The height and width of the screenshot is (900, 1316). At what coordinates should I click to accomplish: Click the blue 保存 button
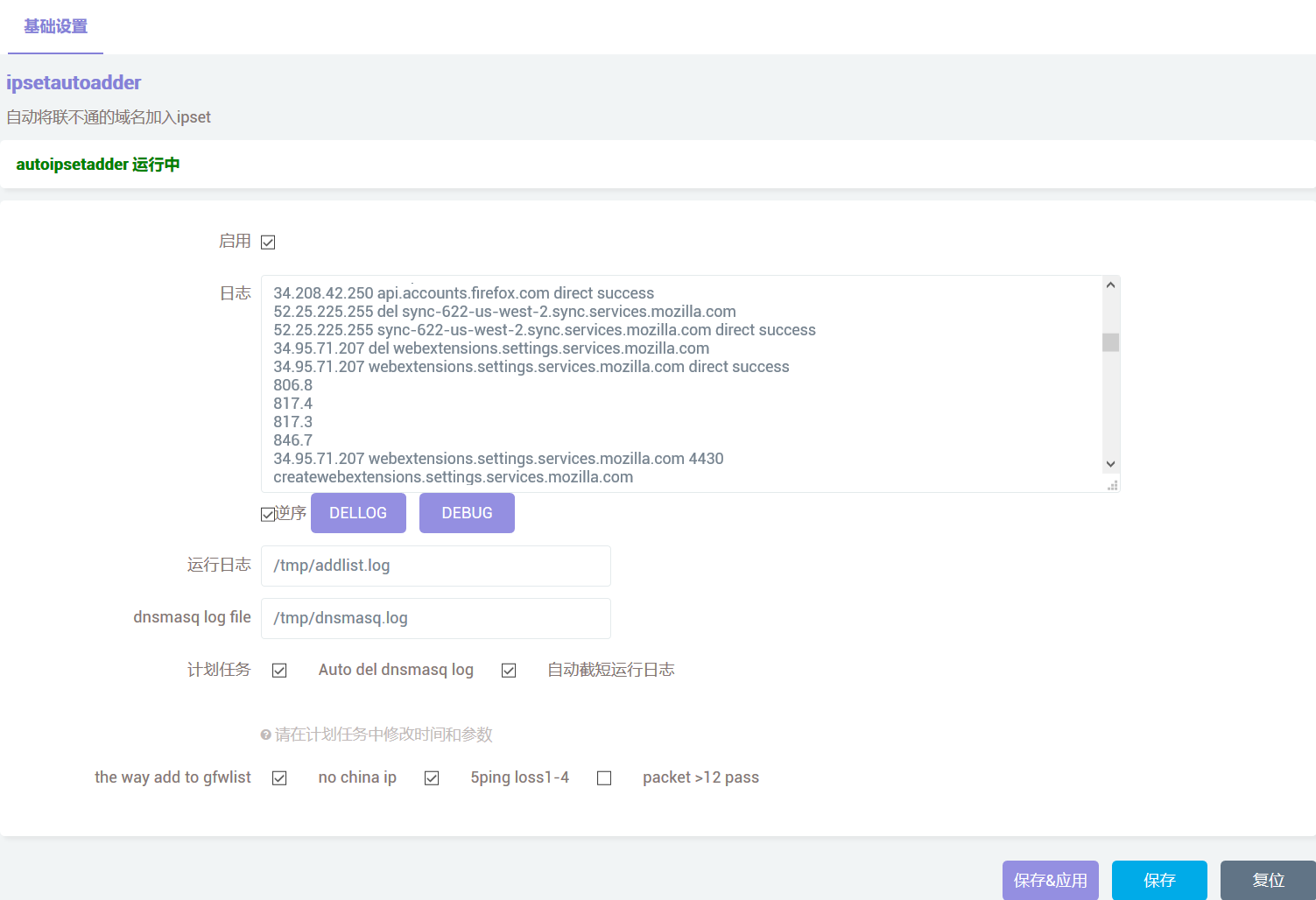pos(1159,880)
